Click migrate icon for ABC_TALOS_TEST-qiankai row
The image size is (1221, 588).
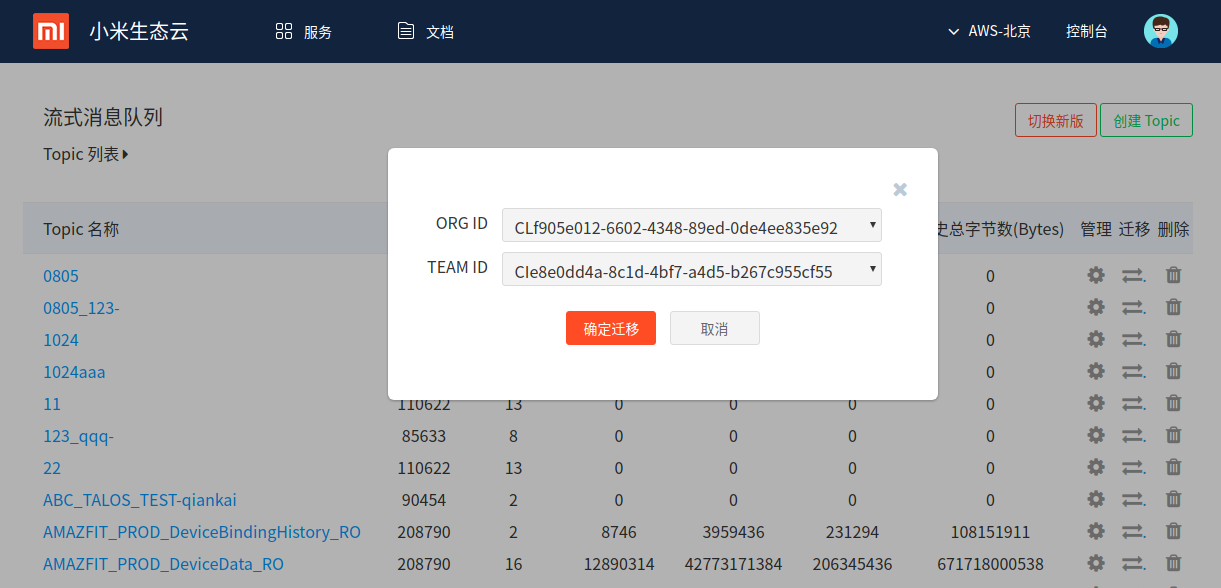tap(1133, 500)
